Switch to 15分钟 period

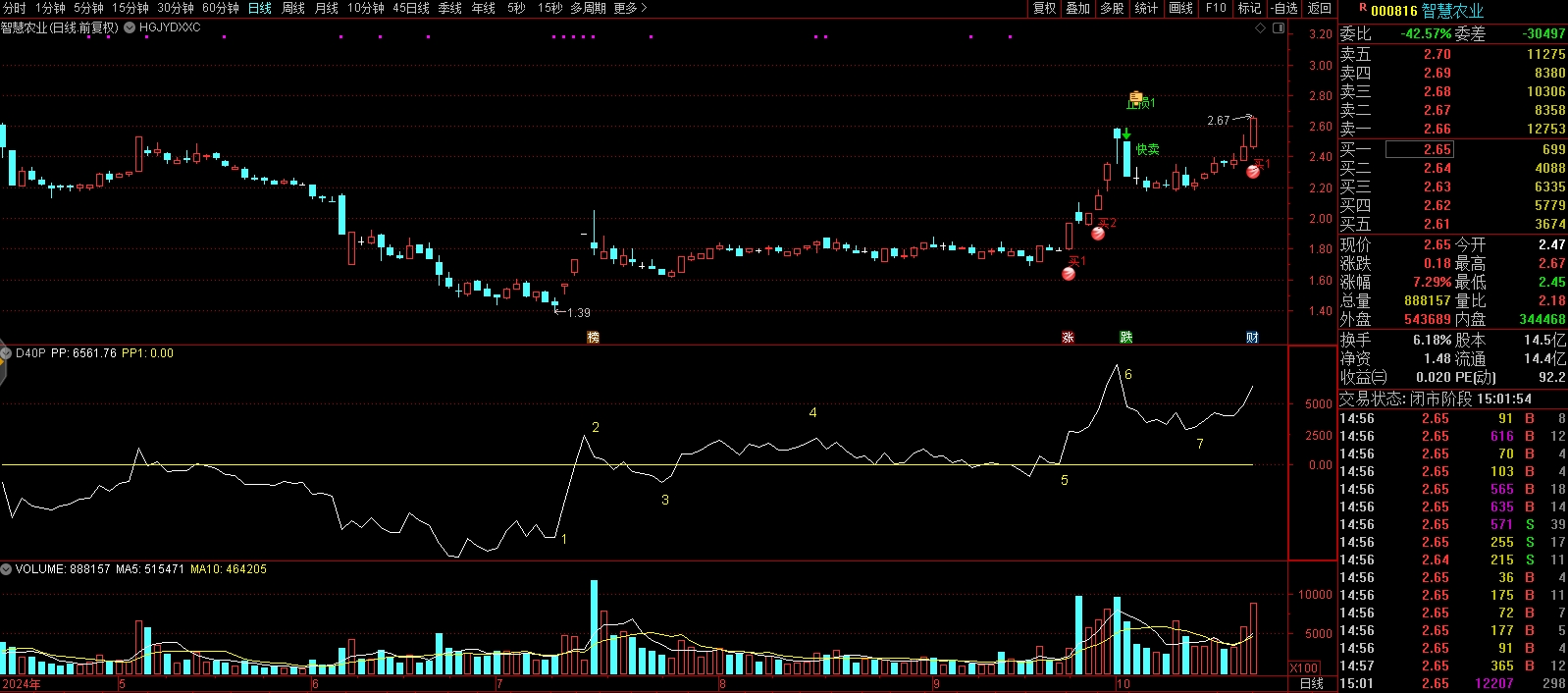click(130, 8)
